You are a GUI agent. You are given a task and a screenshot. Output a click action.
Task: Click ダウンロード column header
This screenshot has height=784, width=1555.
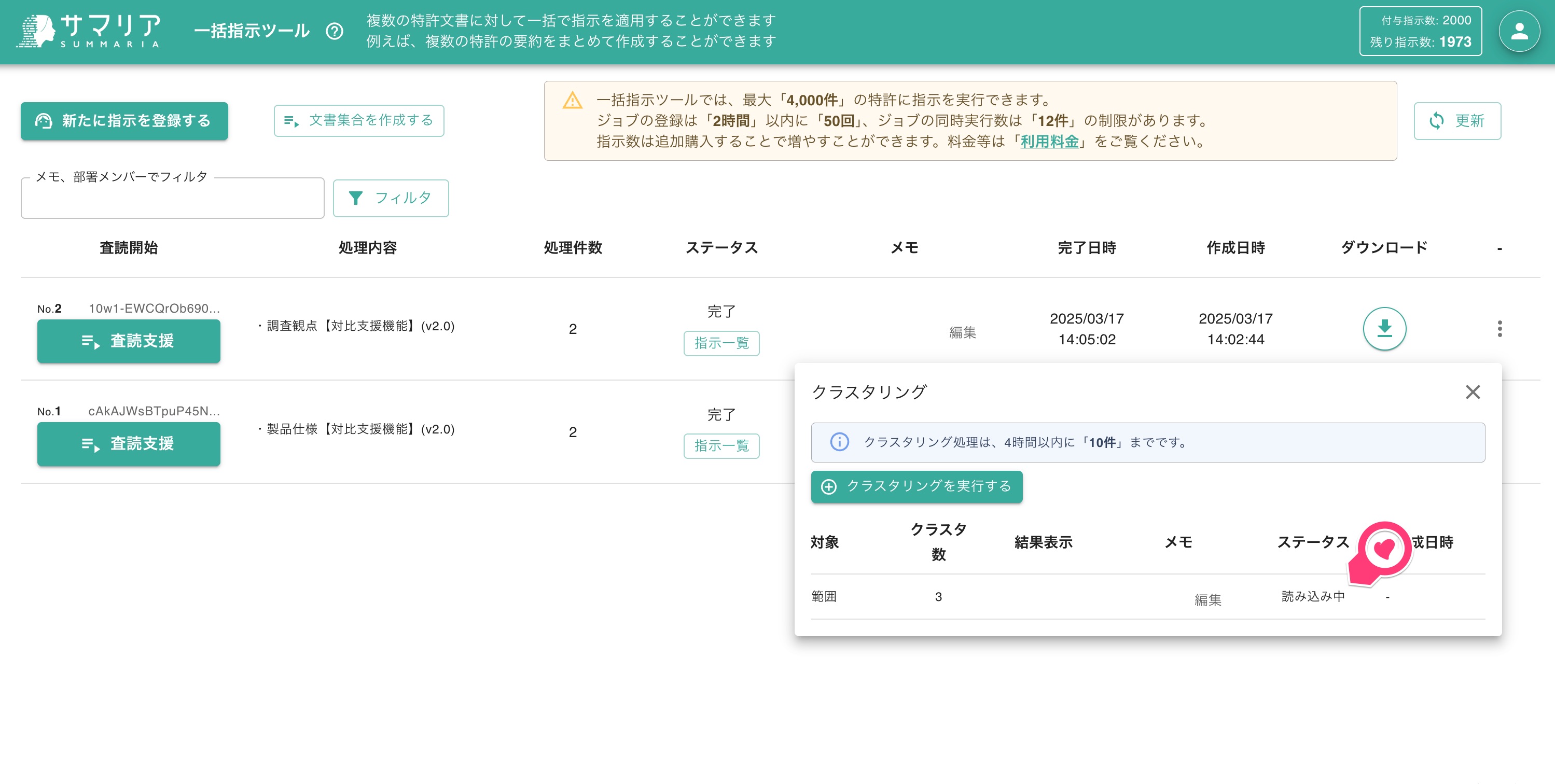pos(1384,247)
